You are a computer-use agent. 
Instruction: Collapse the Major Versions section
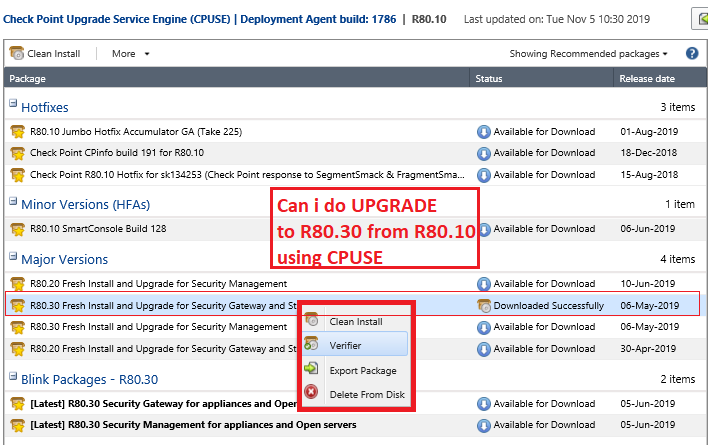[13, 256]
